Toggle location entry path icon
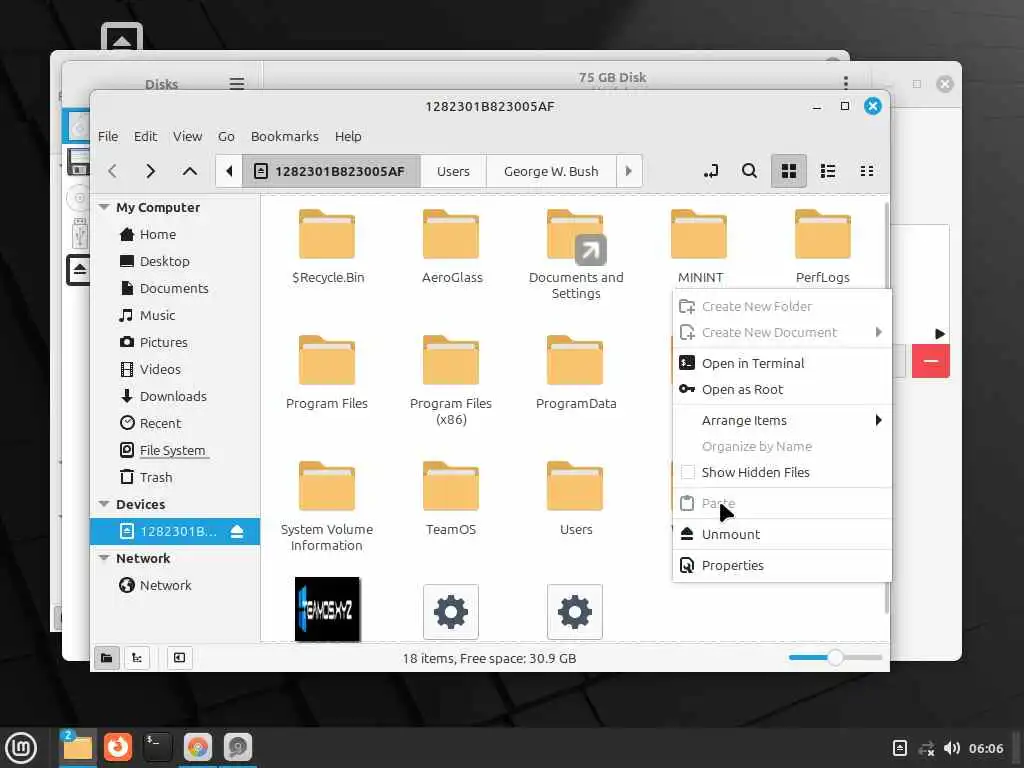 coord(711,171)
